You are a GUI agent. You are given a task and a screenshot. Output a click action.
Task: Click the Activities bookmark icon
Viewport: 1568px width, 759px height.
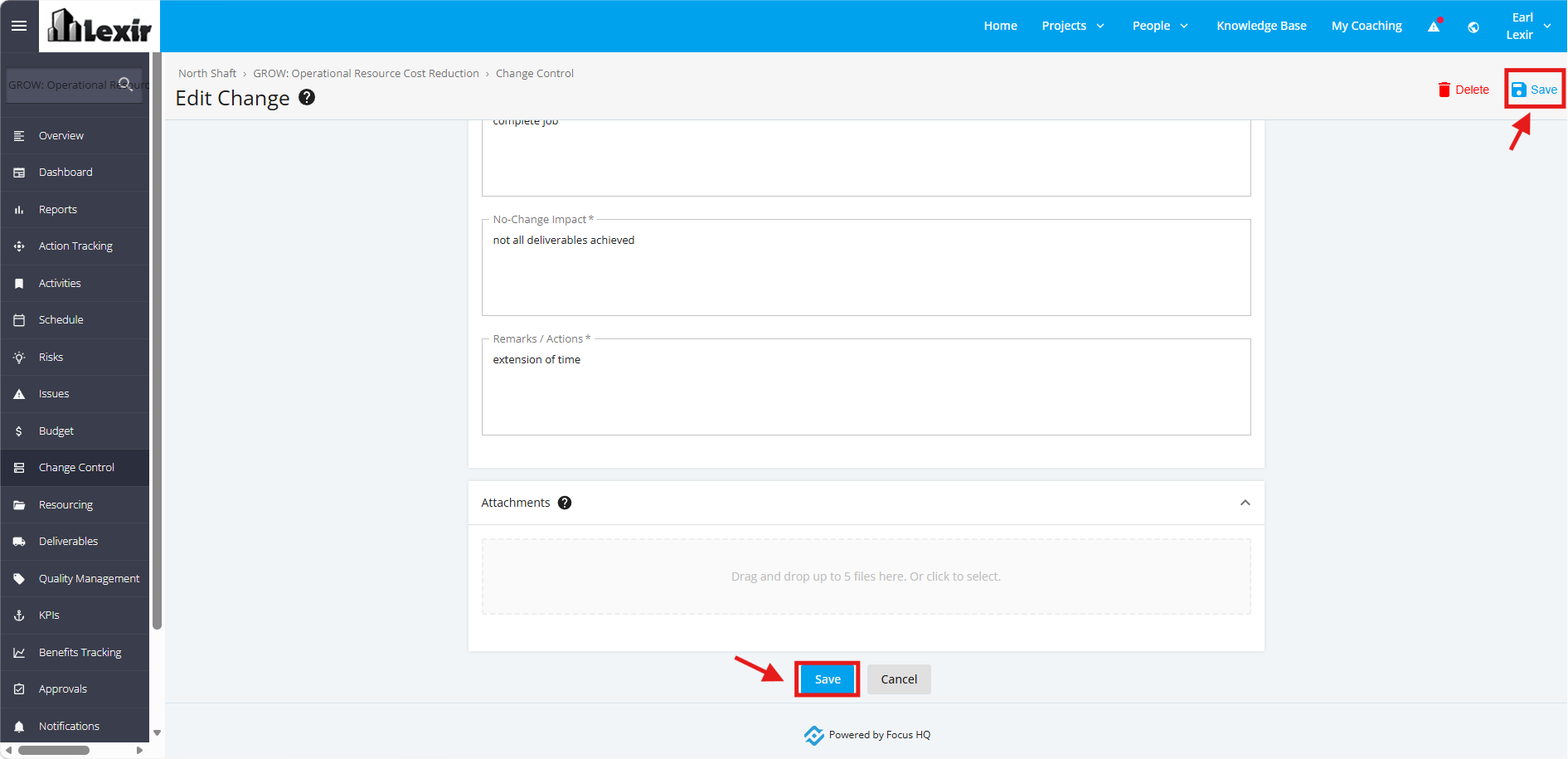tap(19, 284)
